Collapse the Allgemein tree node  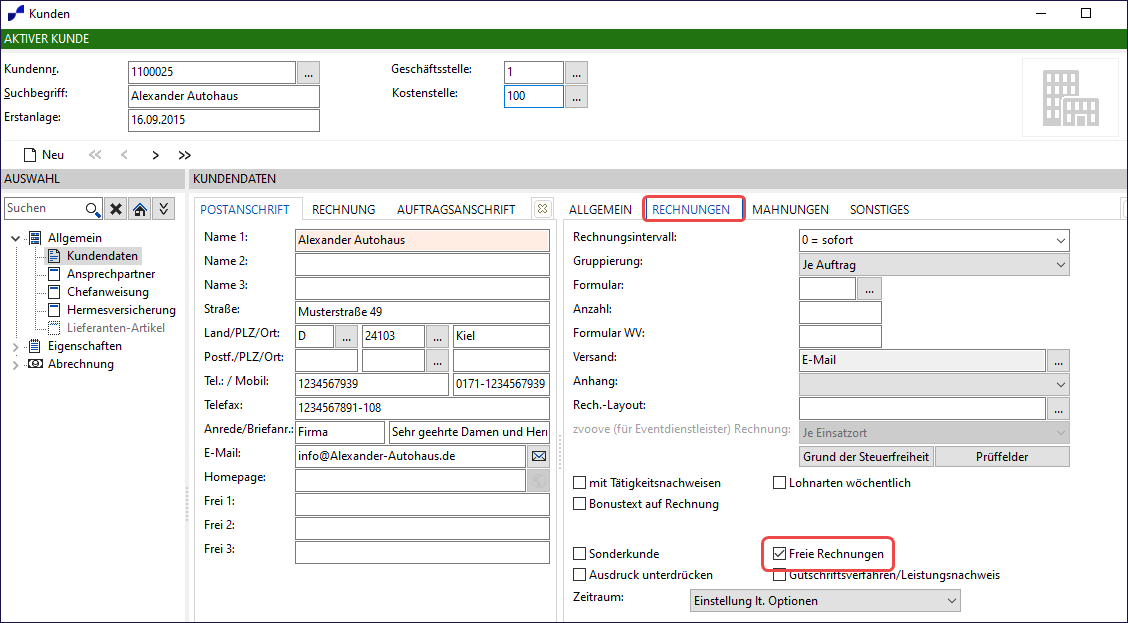16,238
